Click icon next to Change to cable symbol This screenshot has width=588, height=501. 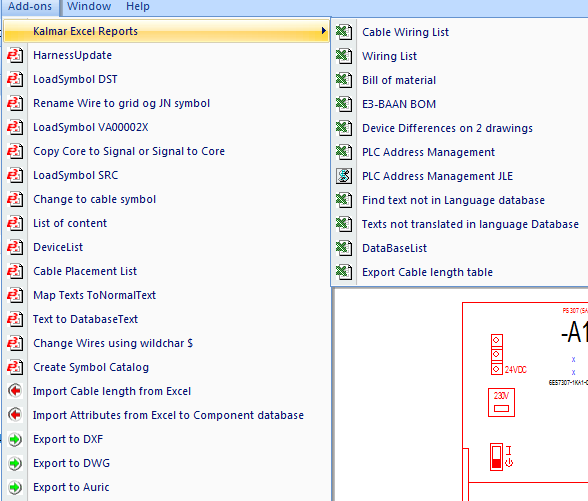pyautogui.click(x=15, y=200)
